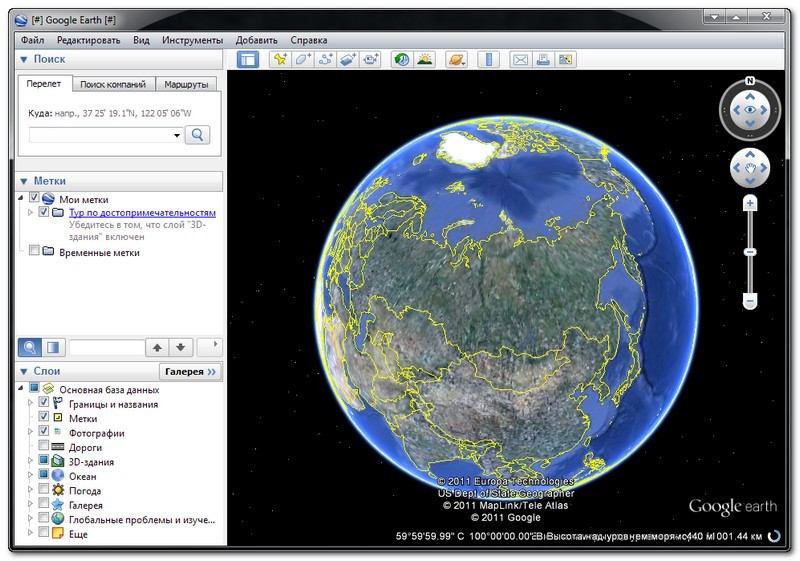Viewport: 800px width, 561px height.
Task: Uncheck the Фотографии layer checkbox
Action: point(44,431)
